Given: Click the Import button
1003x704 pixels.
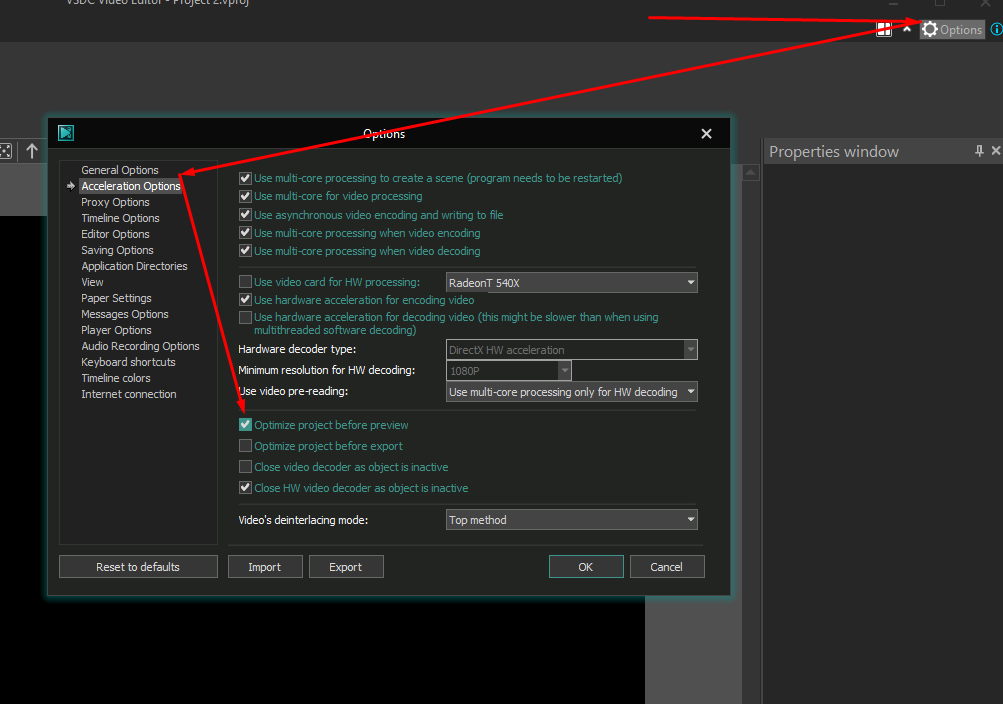Looking at the screenshot, I should click(265, 567).
